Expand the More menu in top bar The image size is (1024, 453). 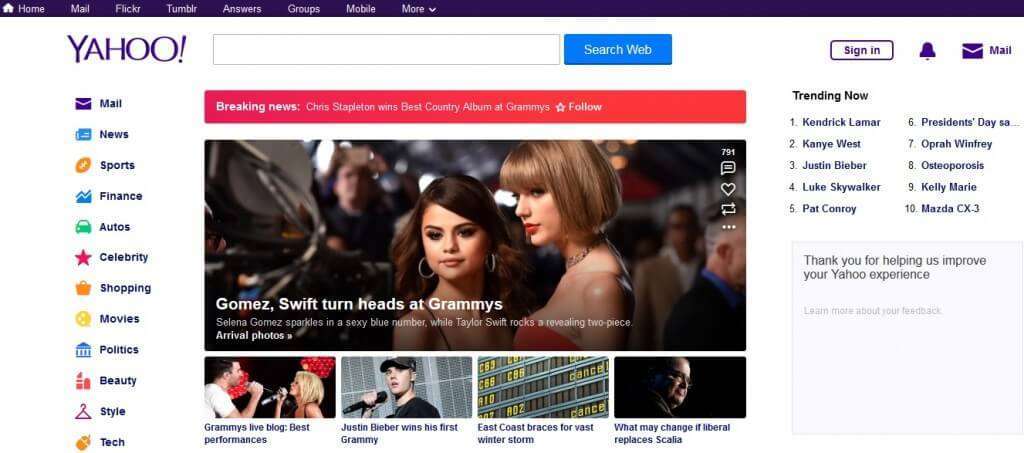click(x=418, y=9)
